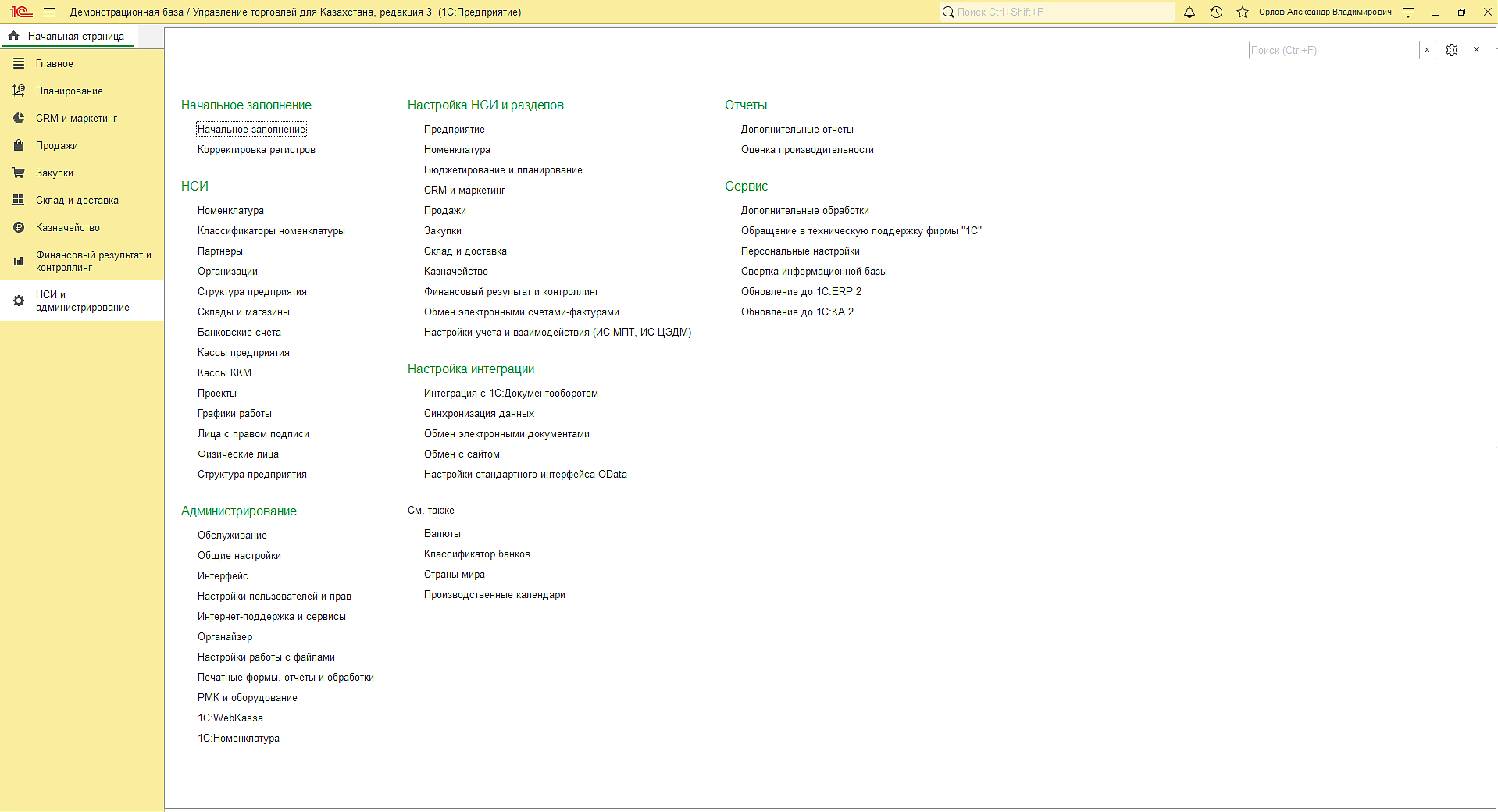Image resolution: width=1498 pixels, height=812 pixels.
Task: Click the Финансовый результат chart icon
Action: [19, 262]
